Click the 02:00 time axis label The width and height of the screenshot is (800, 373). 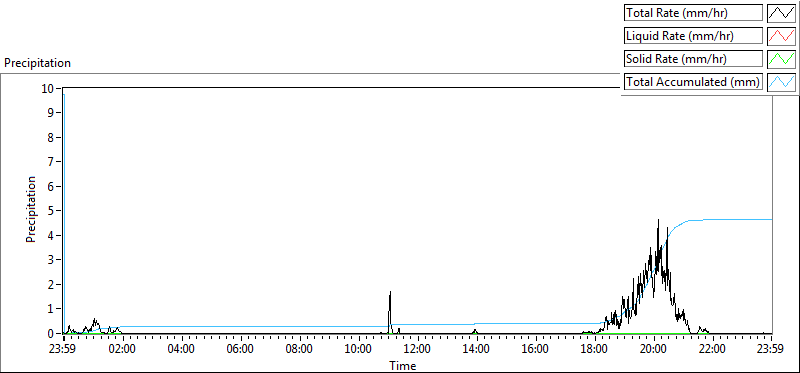pos(122,350)
